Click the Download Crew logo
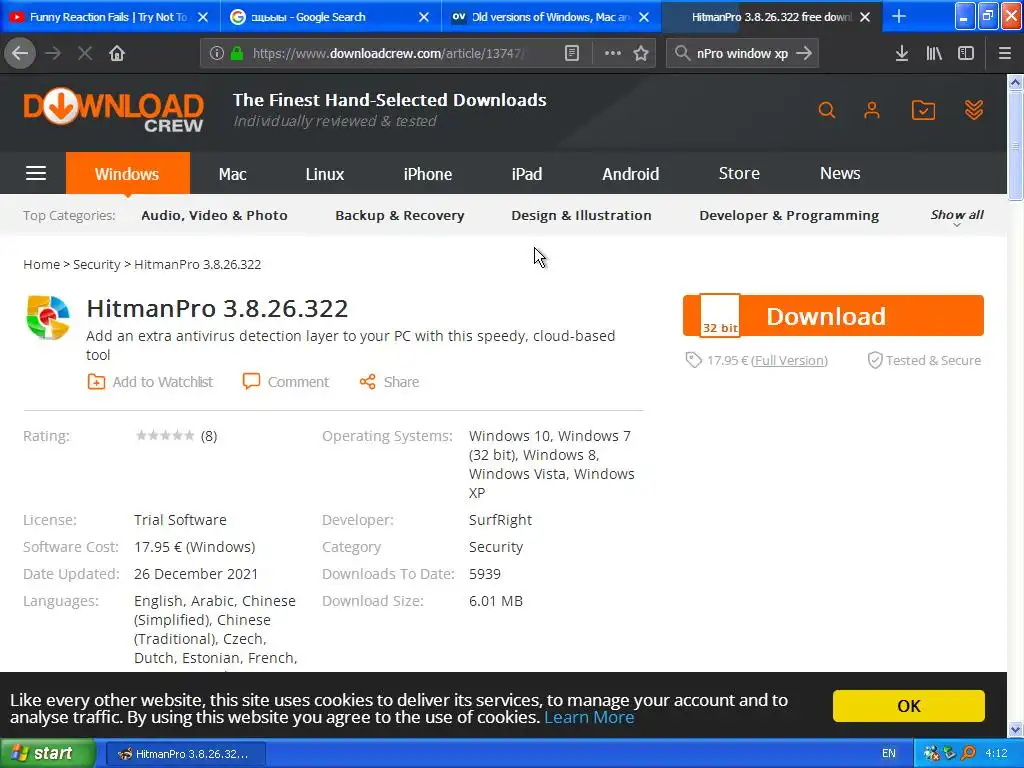Viewport: 1024px width, 768px height. tap(114, 111)
